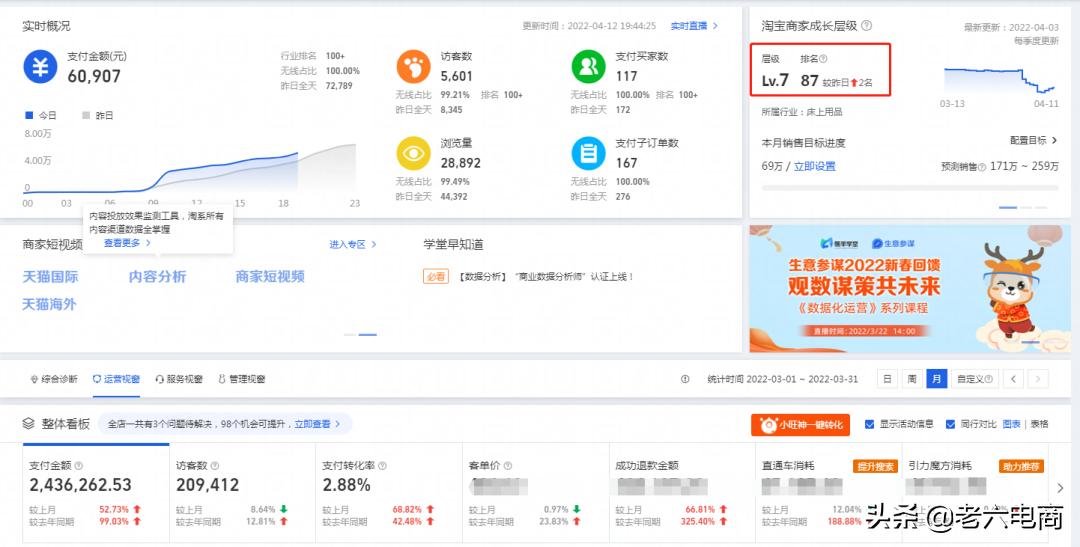Switch to 综合诊断 tab
The image size is (1080, 547).
54,379
